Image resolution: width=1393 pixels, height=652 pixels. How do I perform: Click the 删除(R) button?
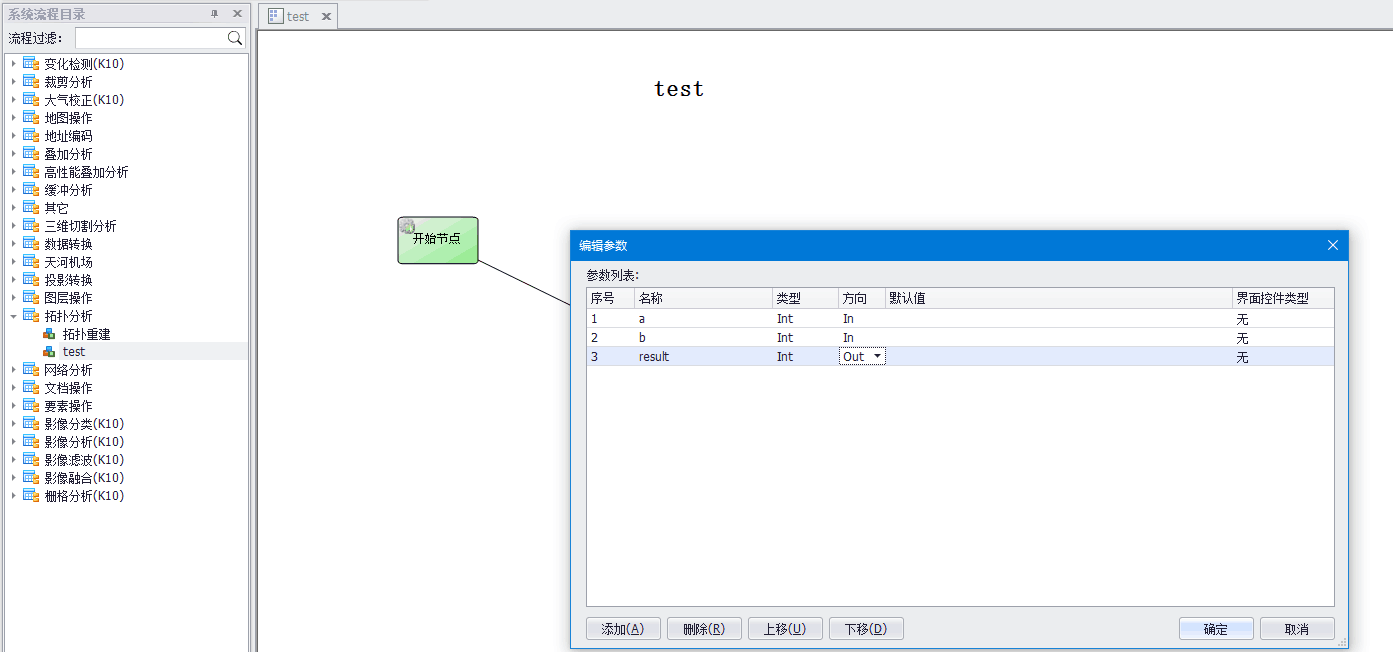(x=703, y=629)
